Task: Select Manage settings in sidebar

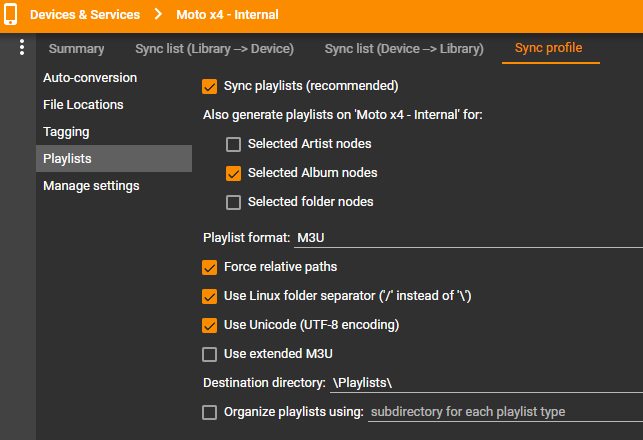Action: click(91, 186)
